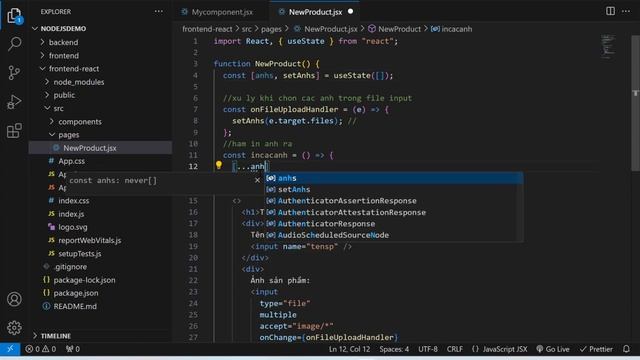Change end of line CRLF setting
The width and height of the screenshot is (640, 360).
(455, 349)
